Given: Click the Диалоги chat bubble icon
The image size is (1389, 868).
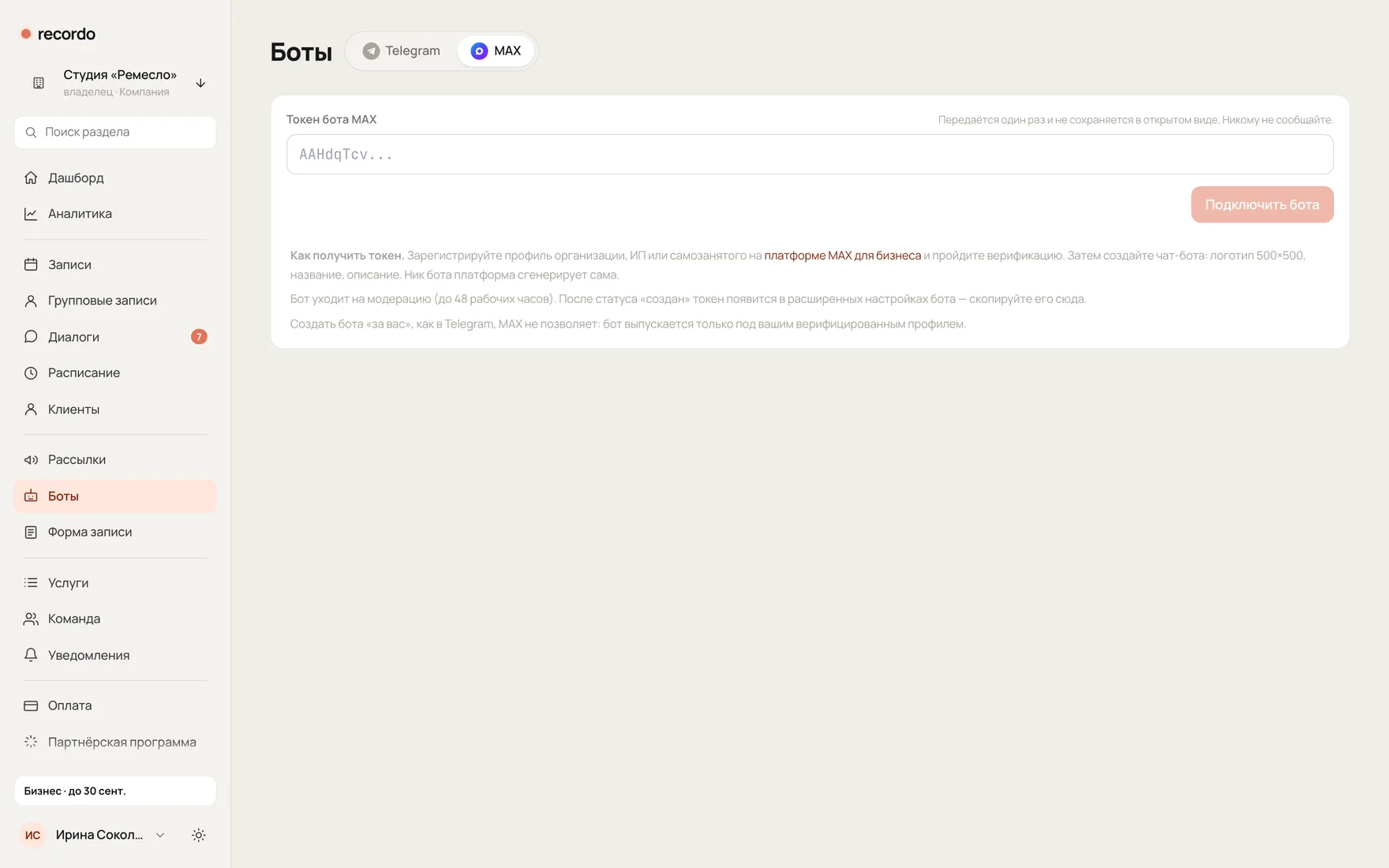Looking at the screenshot, I should (31, 337).
